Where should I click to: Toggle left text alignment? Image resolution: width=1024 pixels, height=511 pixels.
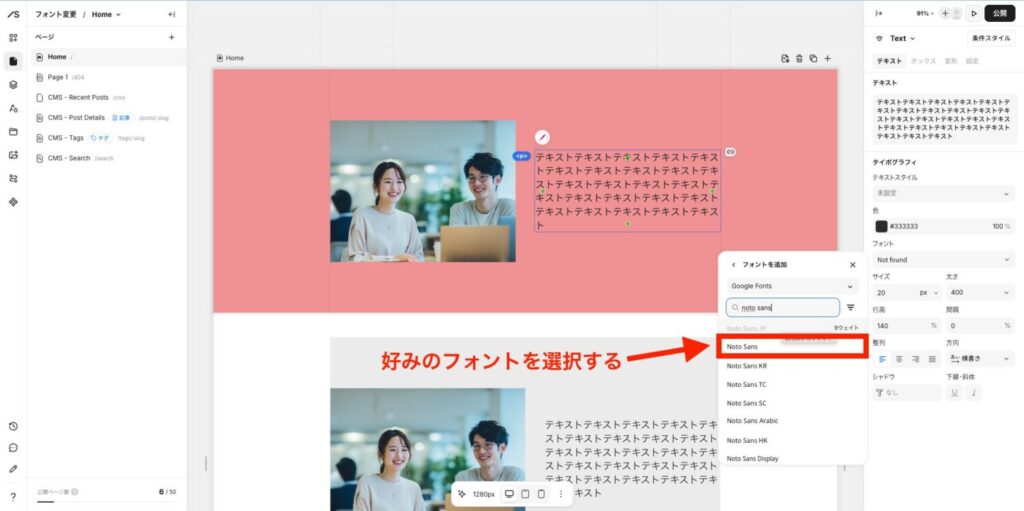tap(882, 358)
